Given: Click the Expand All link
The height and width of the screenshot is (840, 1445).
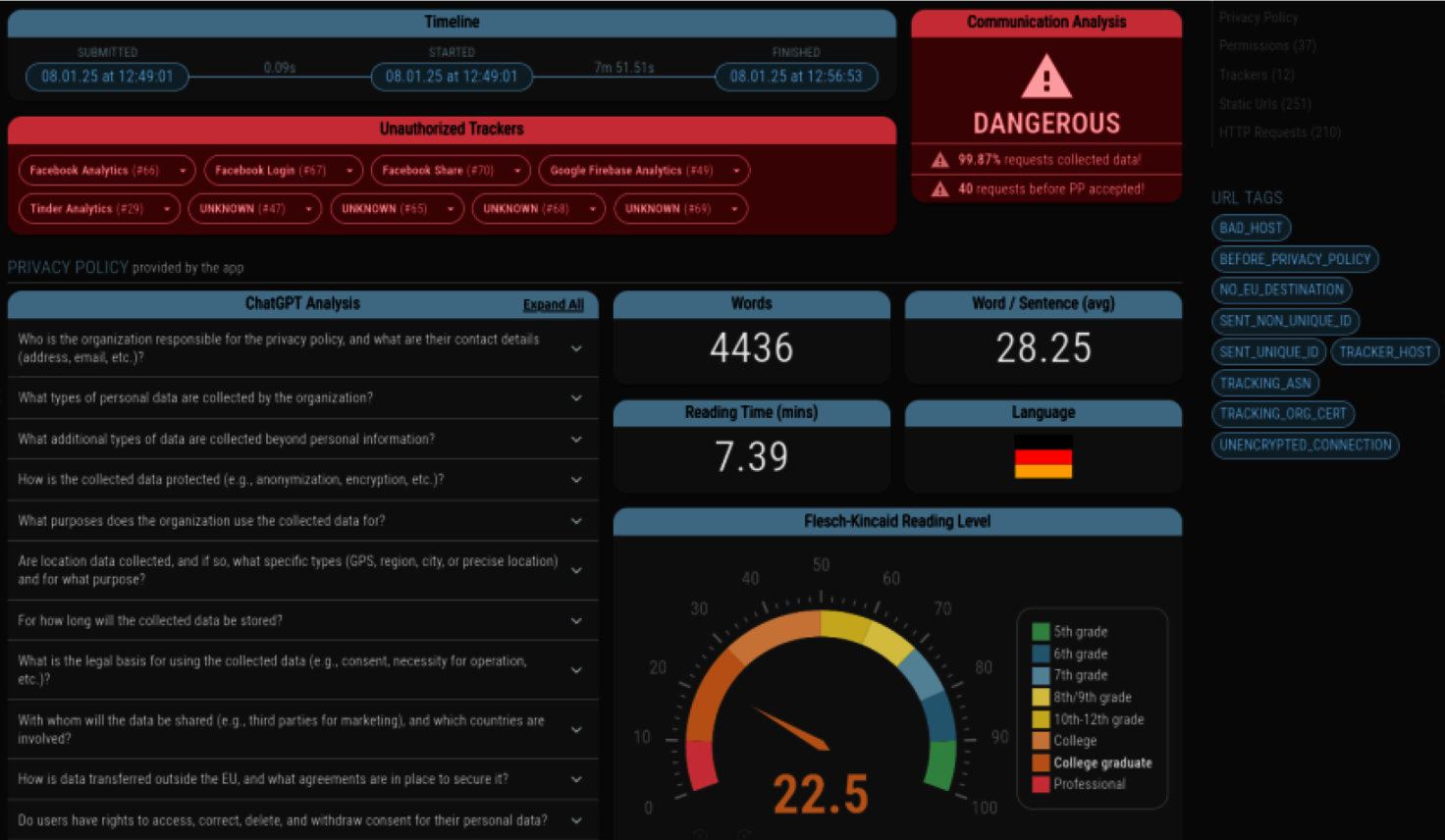Looking at the screenshot, I should (x=553, y=305).
